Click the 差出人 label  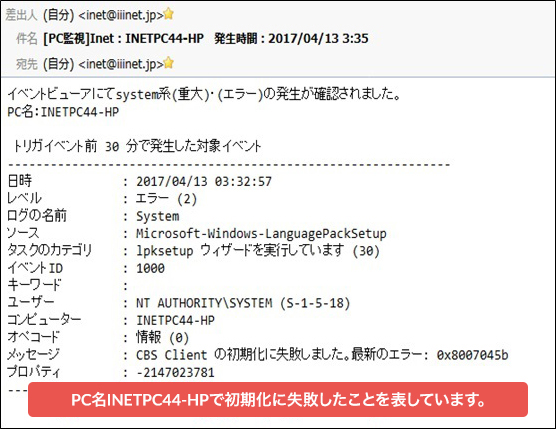(x=22, y=15)
